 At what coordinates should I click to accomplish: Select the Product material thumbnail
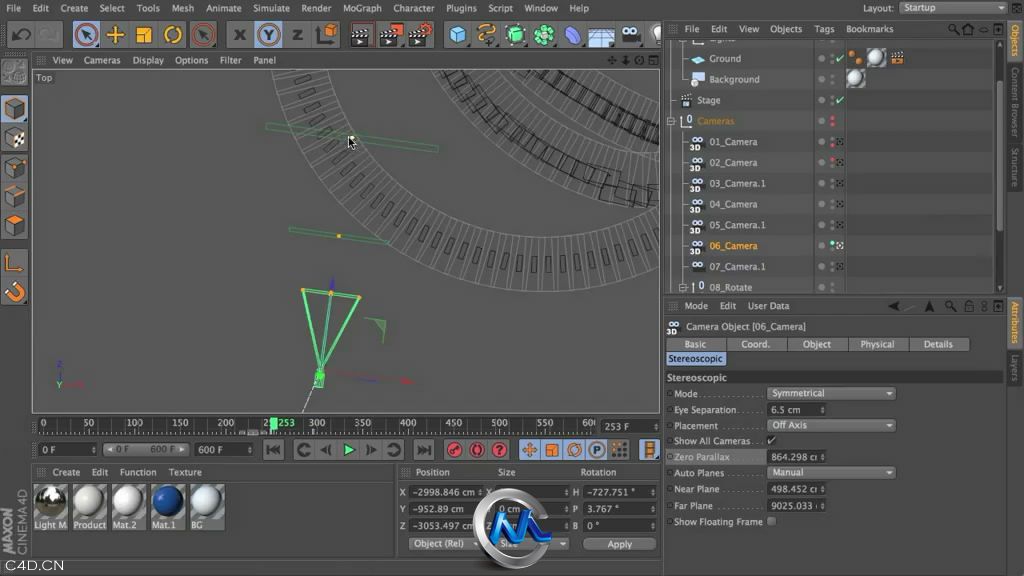tap(89, 507)
